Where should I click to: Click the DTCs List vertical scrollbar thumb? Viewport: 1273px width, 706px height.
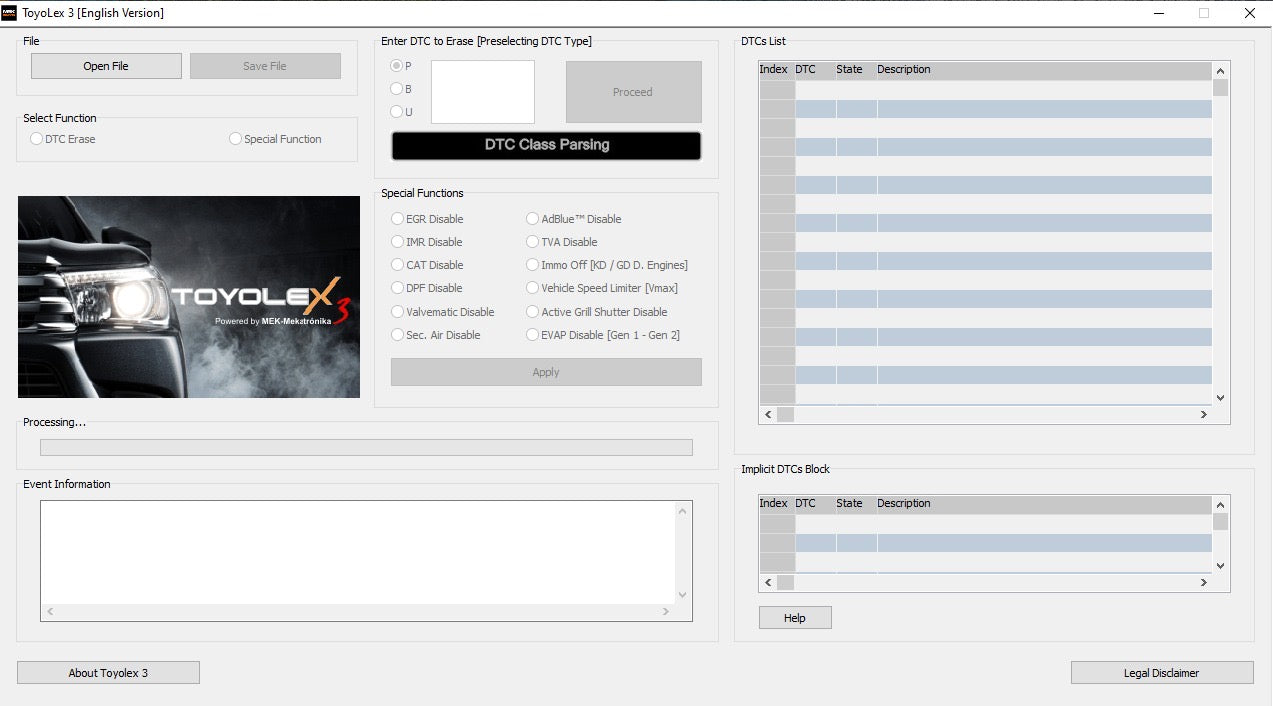(1220, 88)
